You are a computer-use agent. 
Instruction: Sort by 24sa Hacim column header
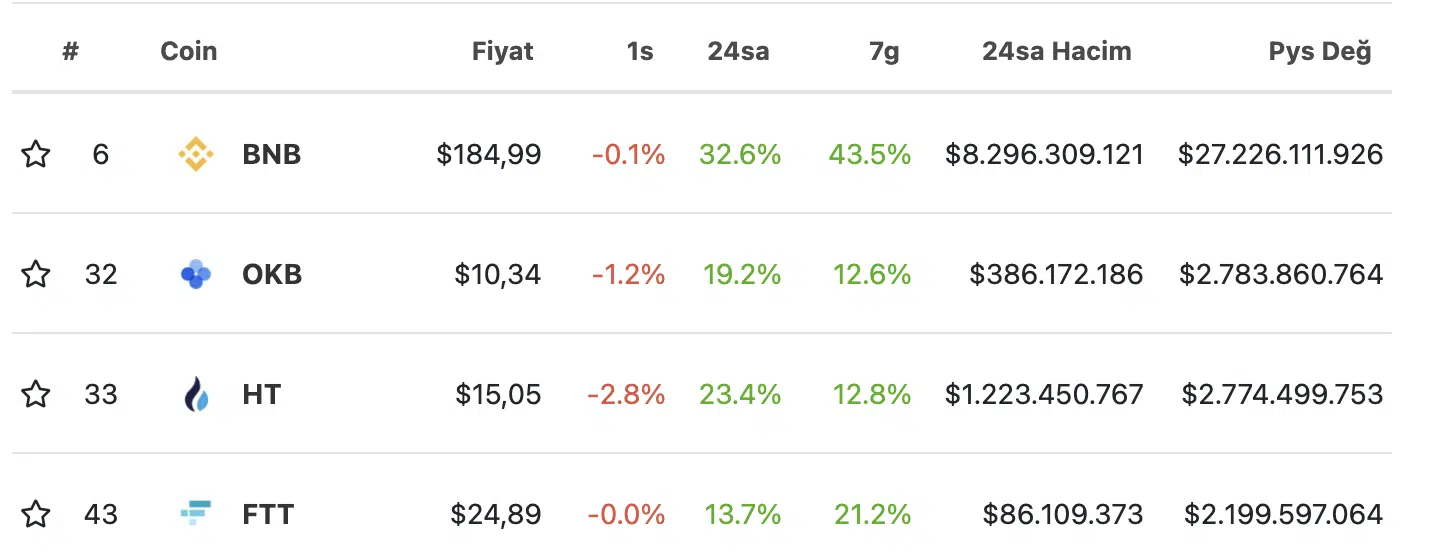tap(1056, 51)
